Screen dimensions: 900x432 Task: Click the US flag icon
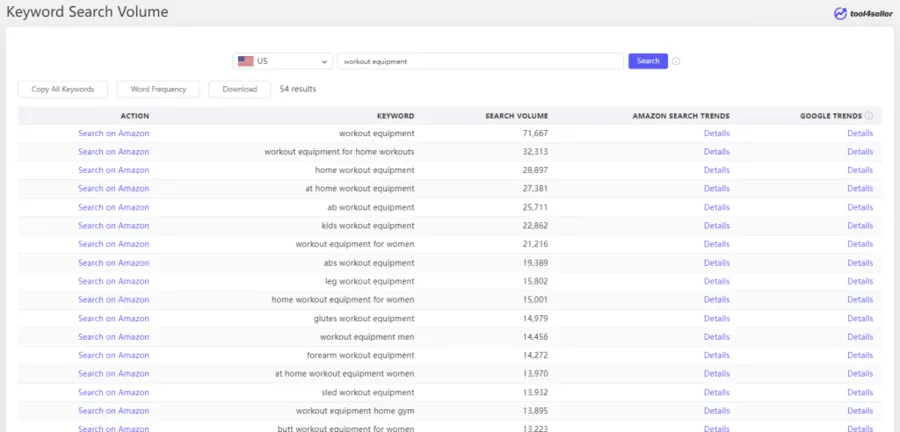click(246, 61)
